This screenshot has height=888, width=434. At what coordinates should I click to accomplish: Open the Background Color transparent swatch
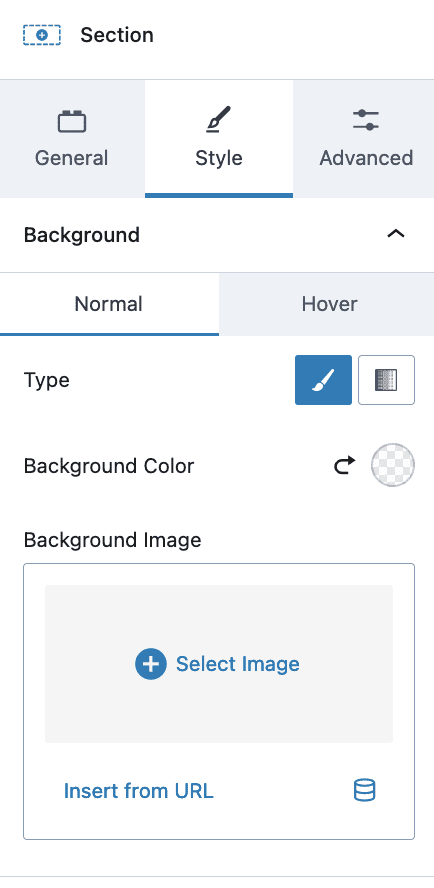(x=393, y=465)
